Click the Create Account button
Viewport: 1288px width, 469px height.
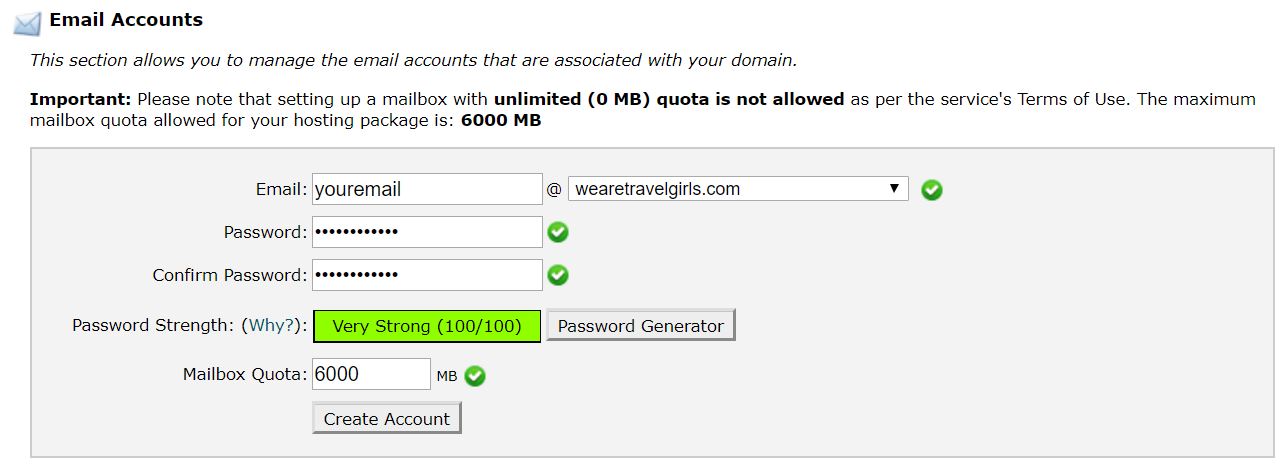(387, 418)
